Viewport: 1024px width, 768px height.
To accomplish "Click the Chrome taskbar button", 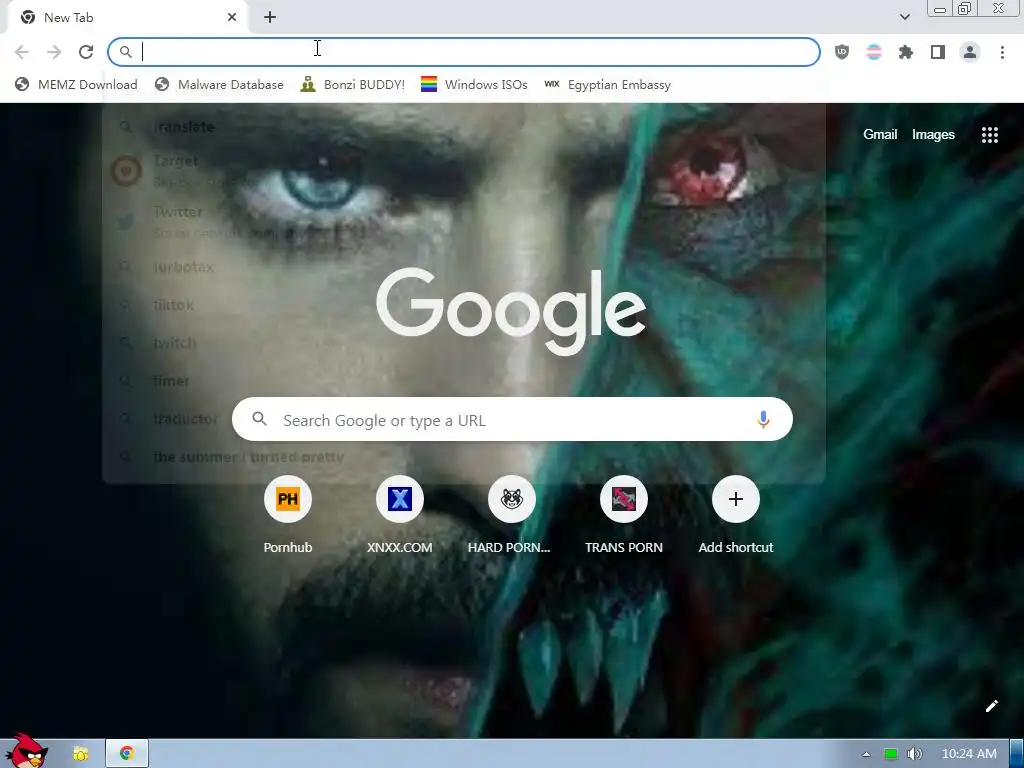I will pyautogui.click(x=127, y=754).
